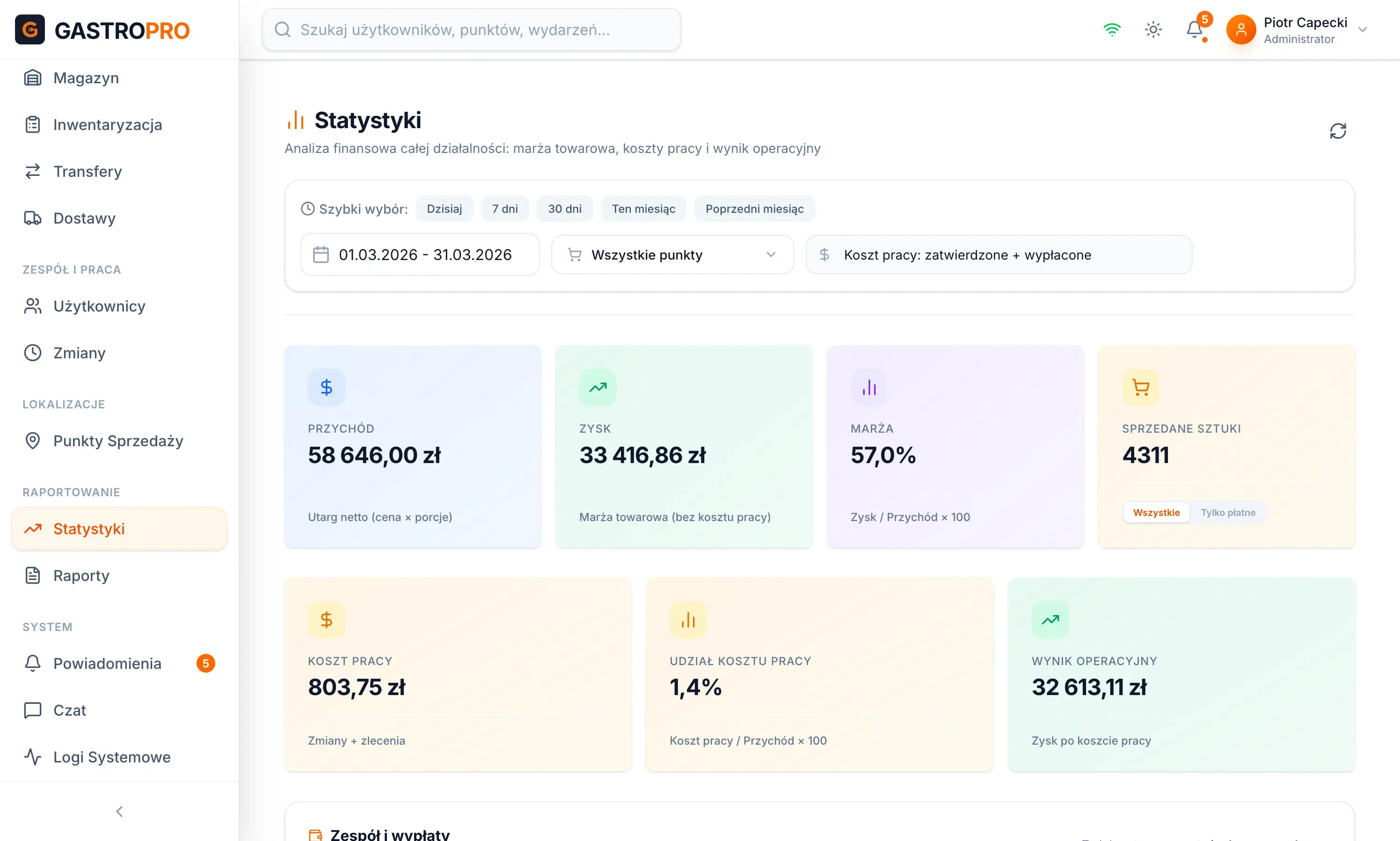Choose the Poprzedni miesiąc range

[x=754, y=209]
